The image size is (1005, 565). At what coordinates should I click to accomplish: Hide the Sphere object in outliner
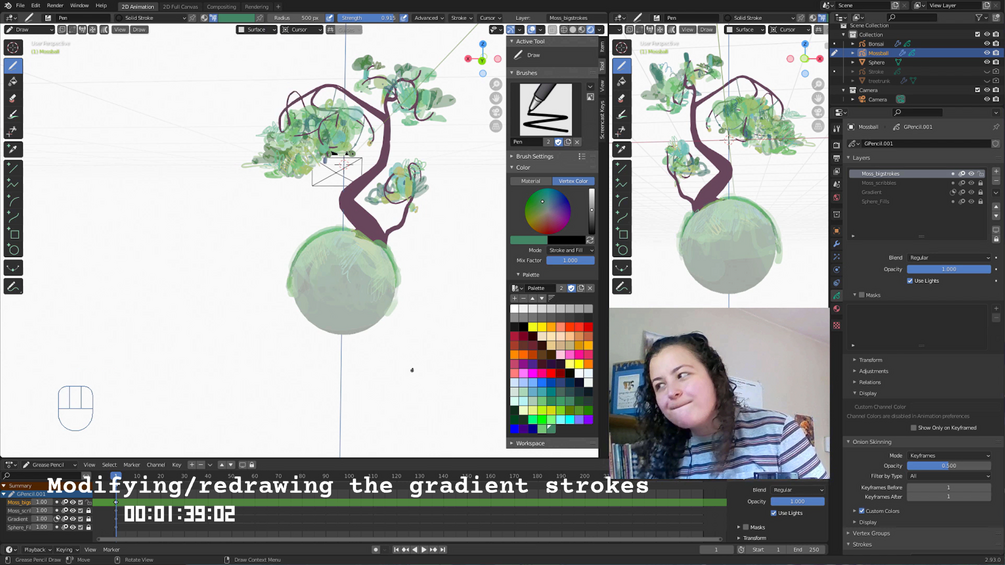(986, 62)
